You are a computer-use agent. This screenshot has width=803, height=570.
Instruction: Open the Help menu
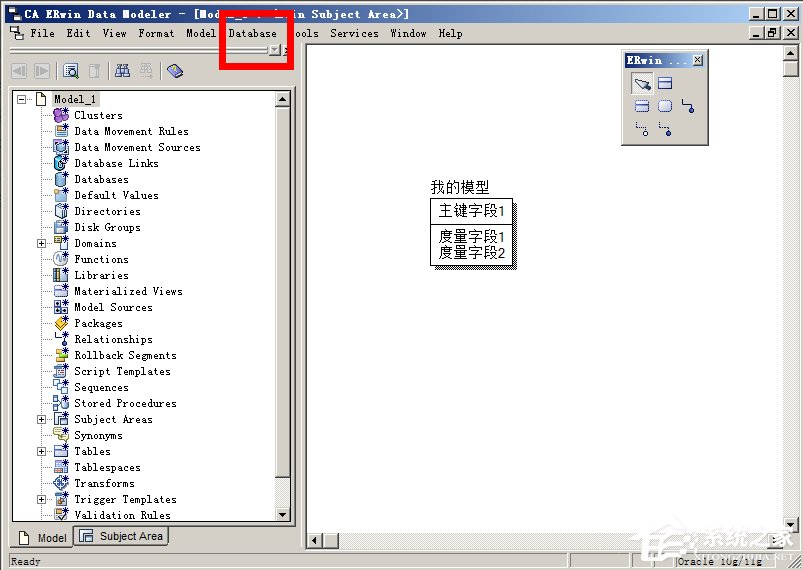pyautogui.click(x=450, y=33)
